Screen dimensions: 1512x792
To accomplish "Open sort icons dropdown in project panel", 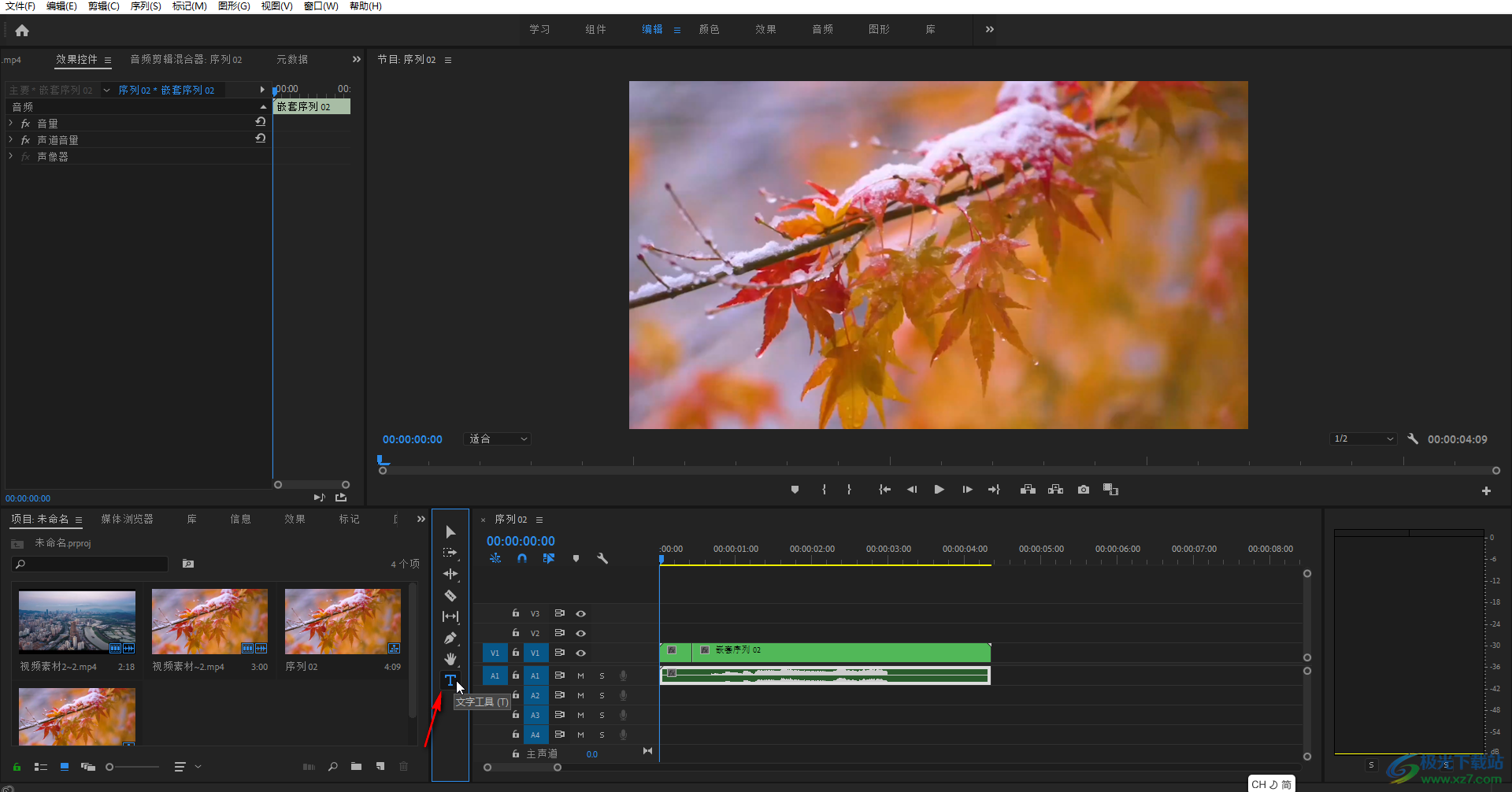I will 187,766.
